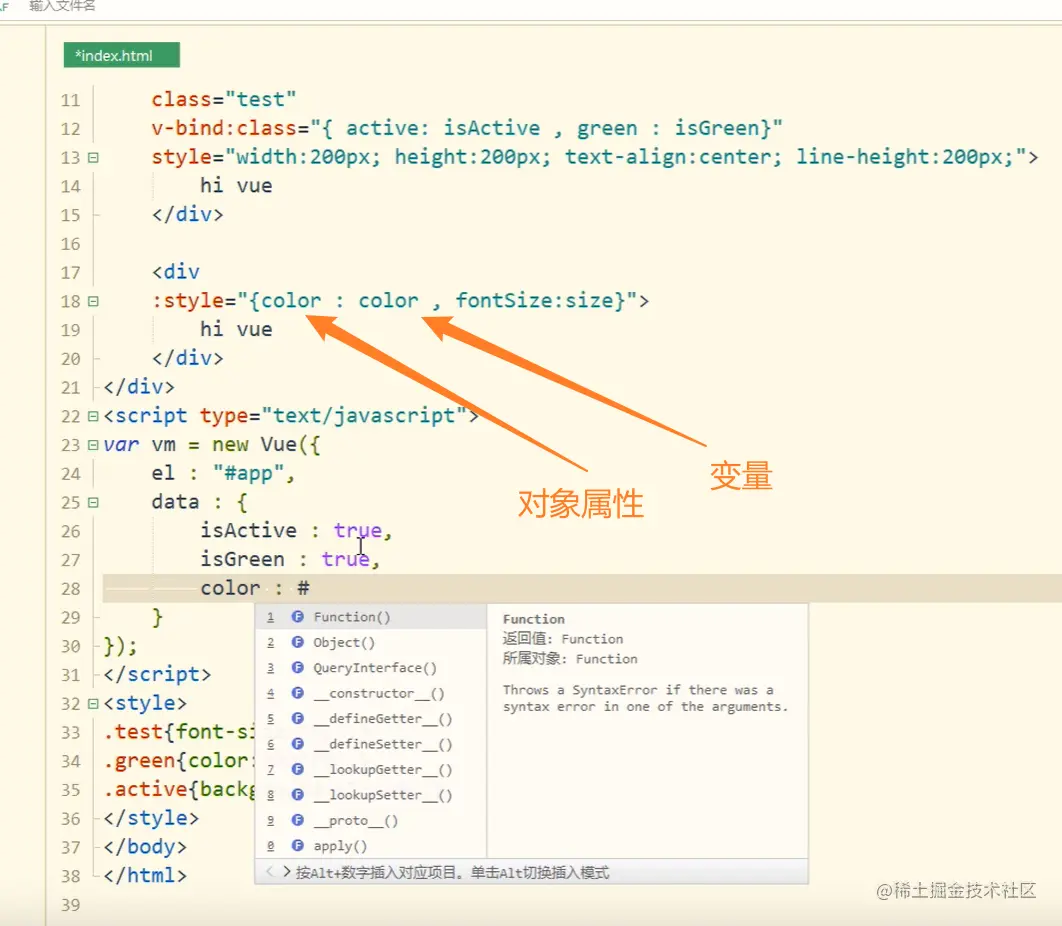Collapse the fold marker on line 18
Viewport: 1062px width, 926px height.
tap(93, 301)
